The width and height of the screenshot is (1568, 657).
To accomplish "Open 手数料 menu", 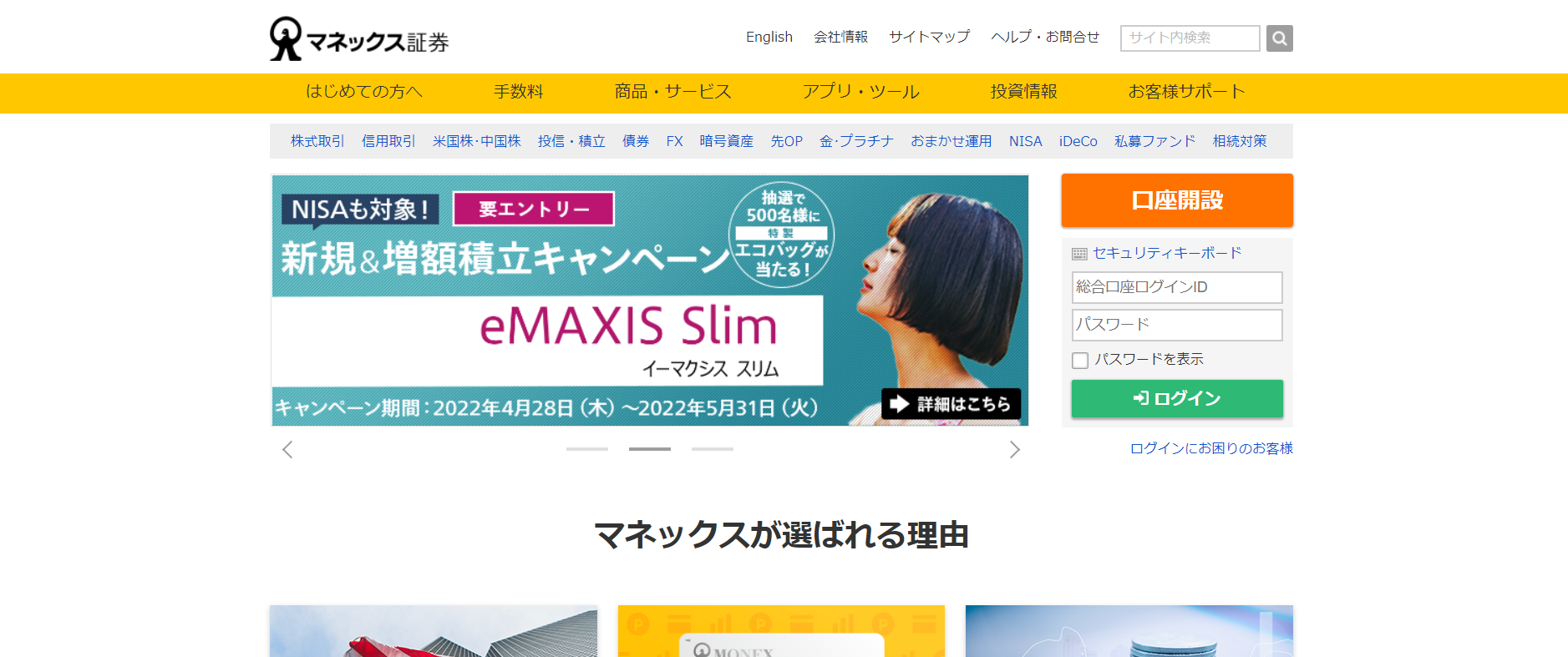I will tap(518, 92).
